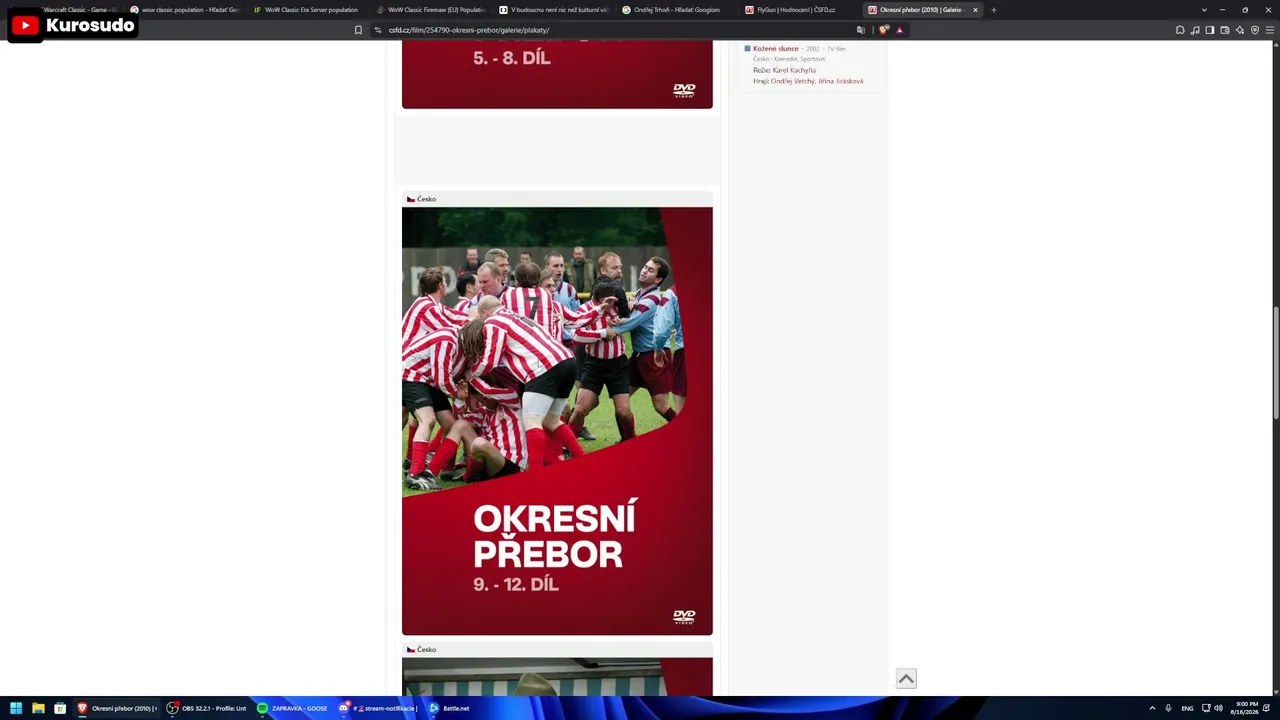Open the clock and date in taskbar
The image size is (1280, 720).
[x=1246, y=708]
